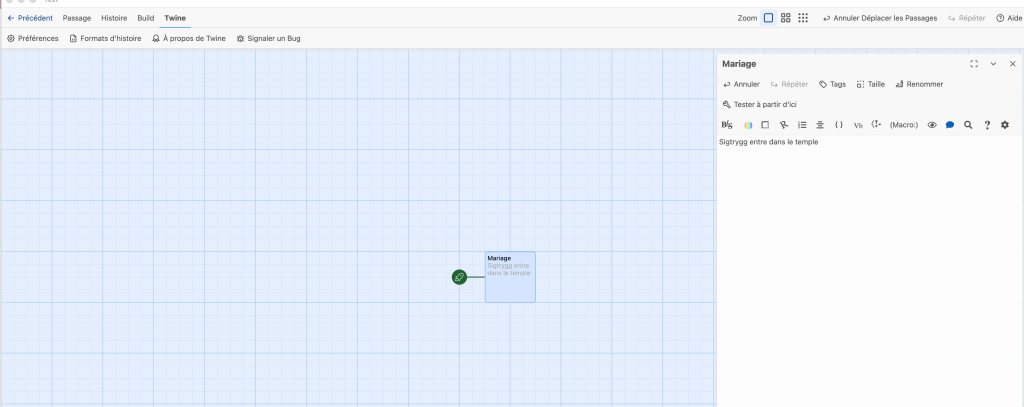Switch to the Build tab
Viewport: 1024px width, 407px height.
[146, 18]
